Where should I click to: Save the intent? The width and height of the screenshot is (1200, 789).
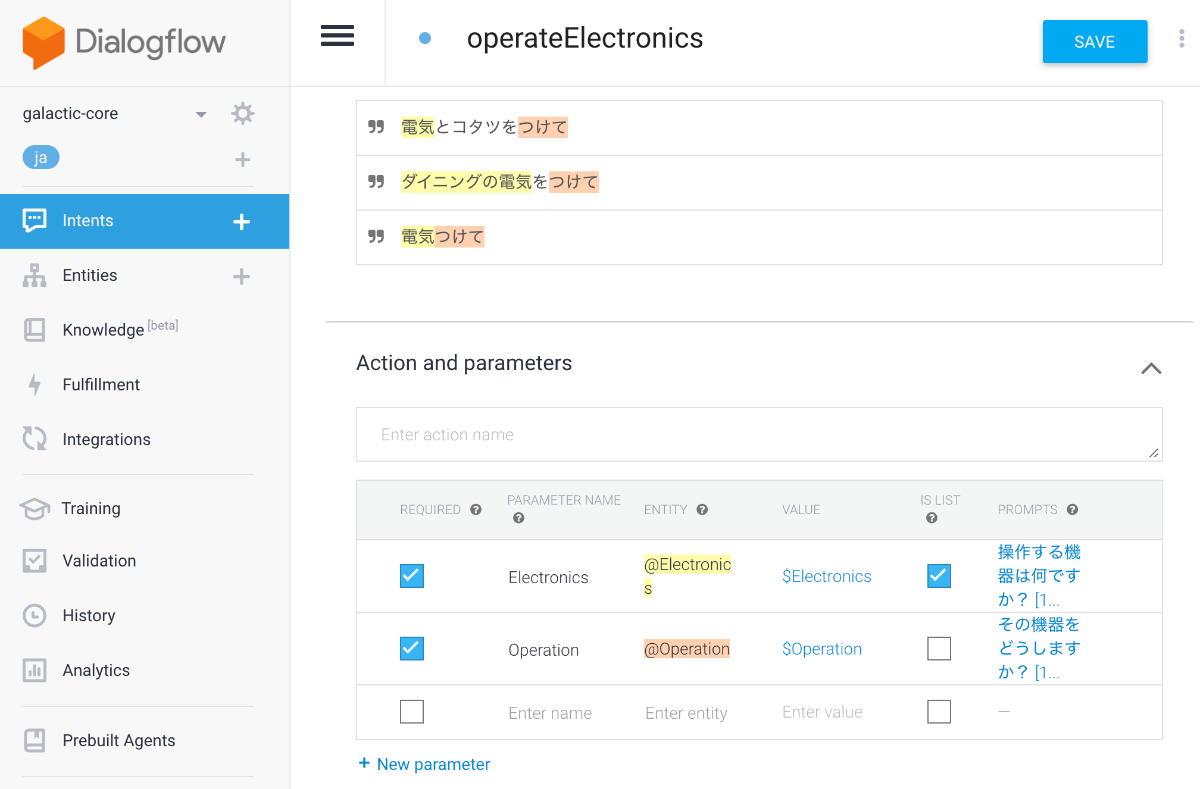pyautogui.click(x=1095, y=42)
